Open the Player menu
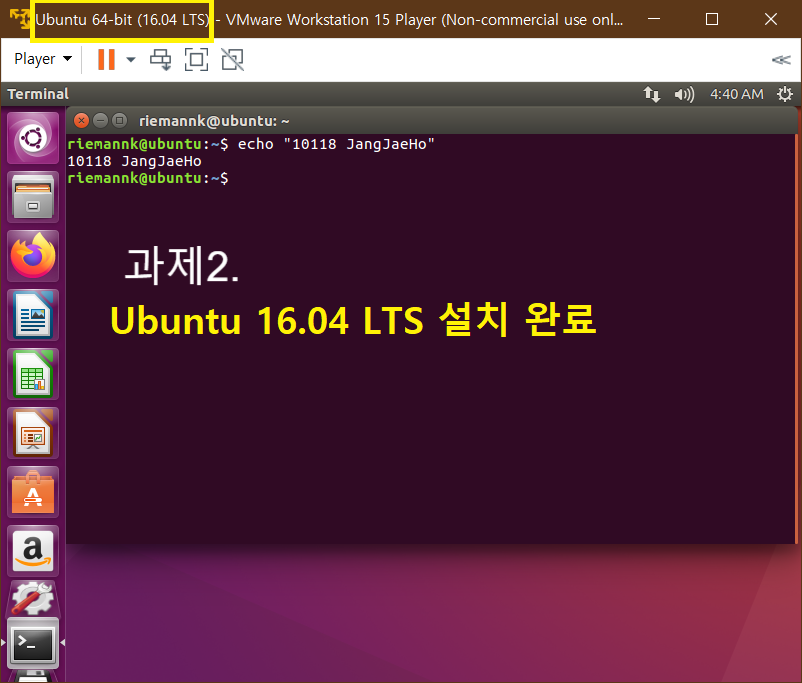Viewport: 802px width, 683px height. coord(43,59)
